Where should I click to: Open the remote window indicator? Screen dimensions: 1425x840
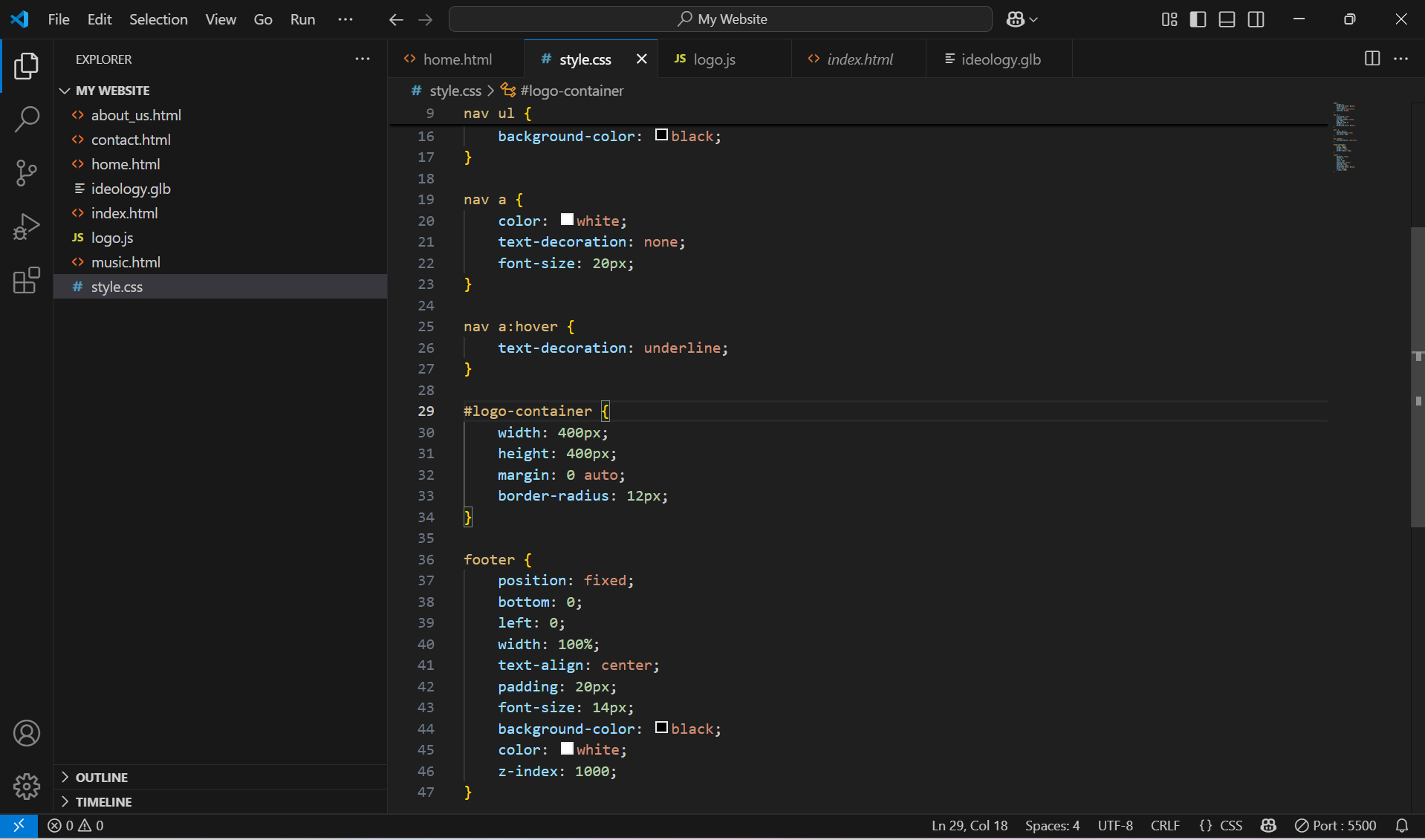pyautogui.click(x=19, y=825)
